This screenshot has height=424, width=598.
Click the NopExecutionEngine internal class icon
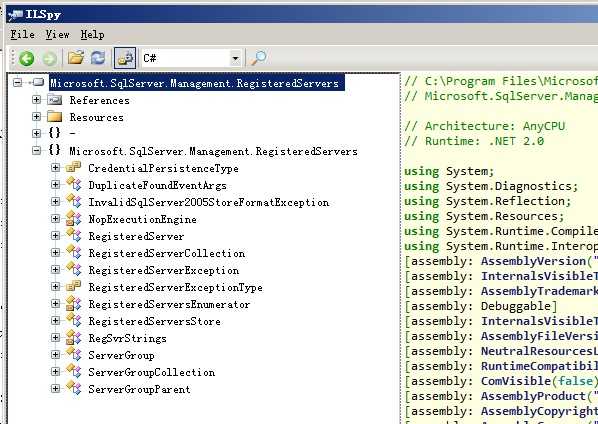click(73, 218)
